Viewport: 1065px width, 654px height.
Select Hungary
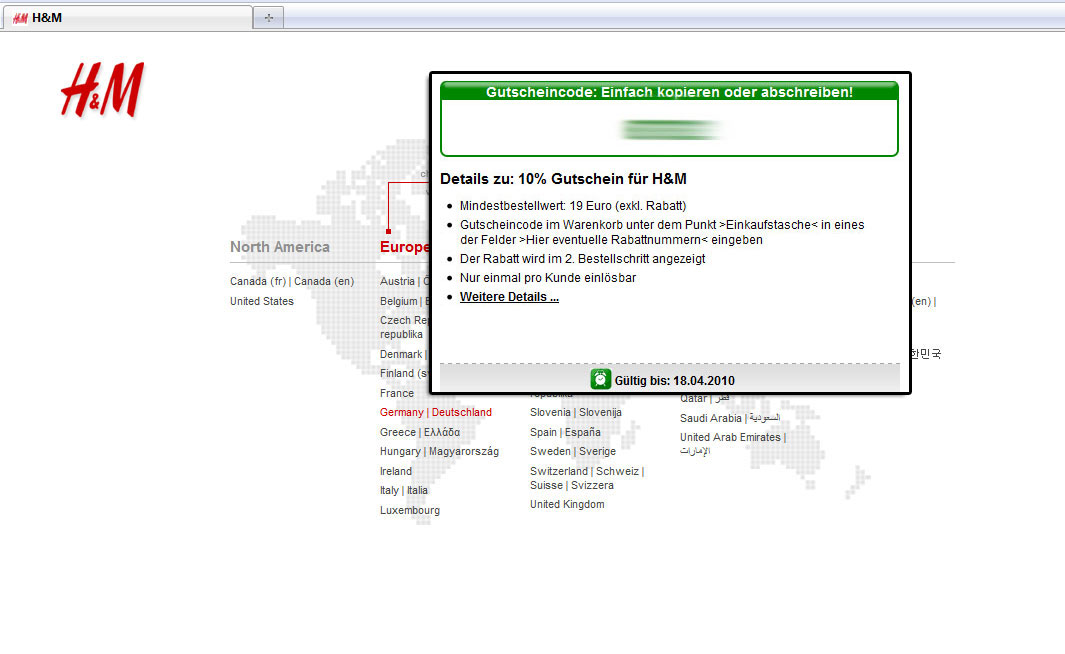pos(400,452)
